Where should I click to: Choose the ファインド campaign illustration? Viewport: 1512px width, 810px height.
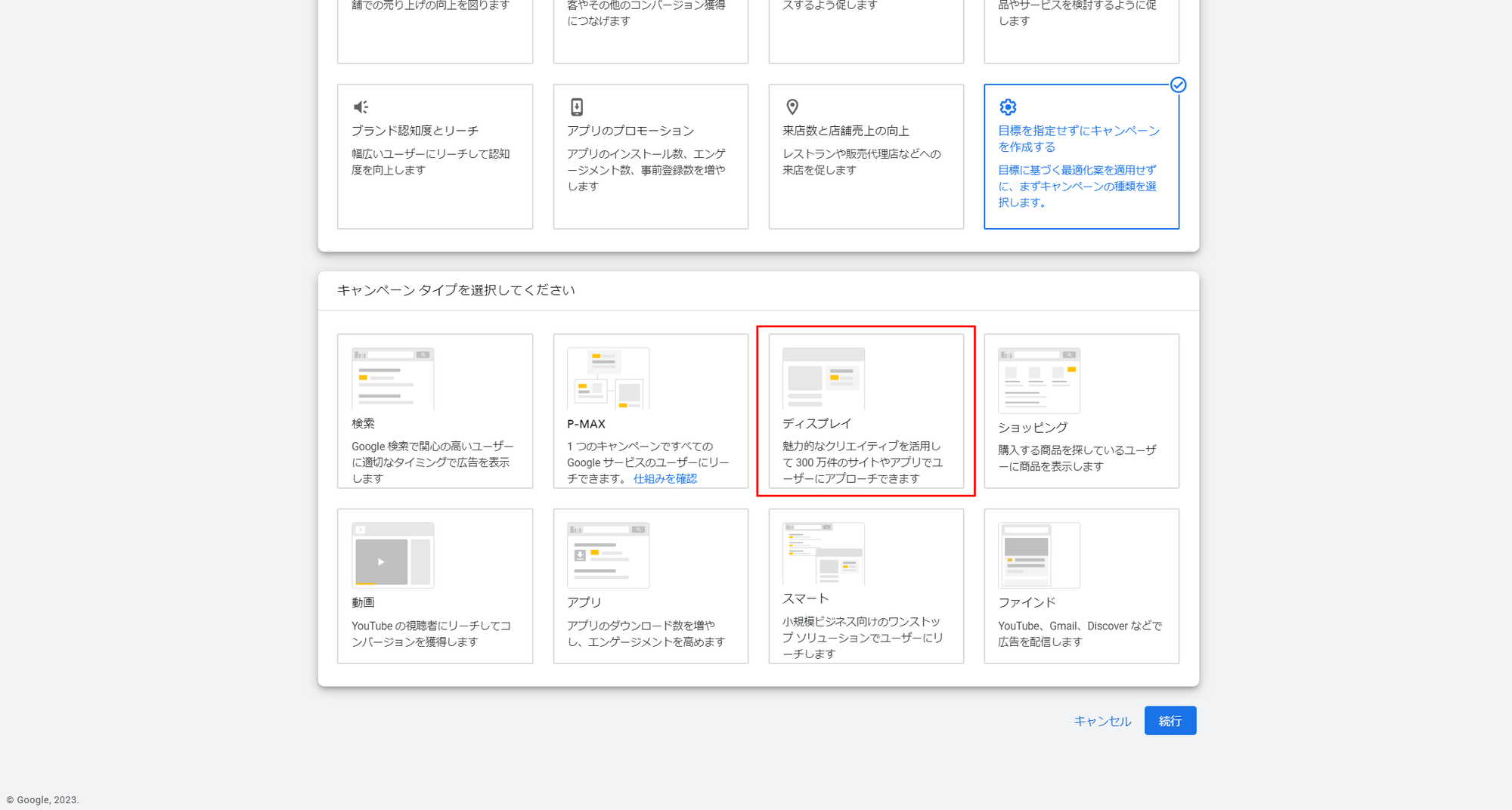click(1039, 555)
